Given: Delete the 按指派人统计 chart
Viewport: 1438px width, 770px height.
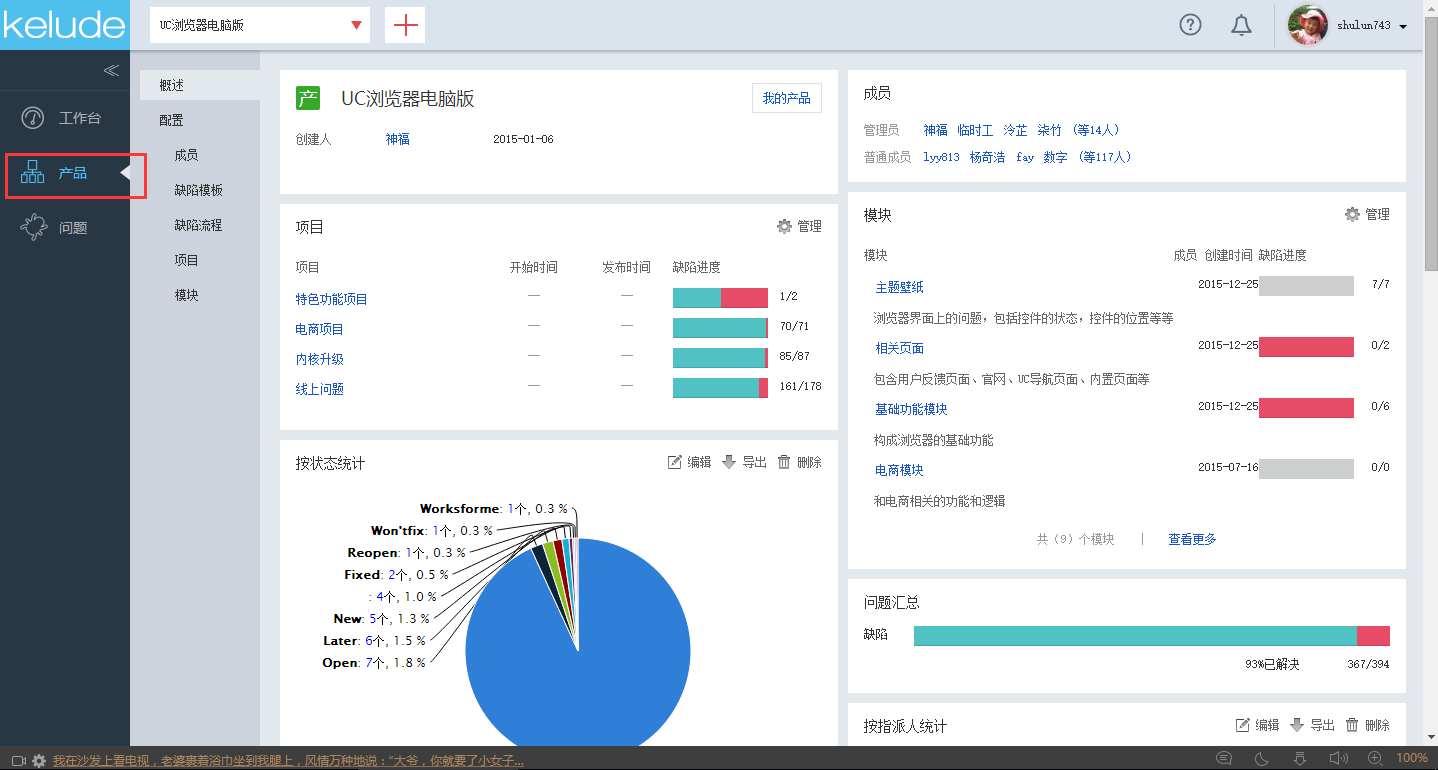Looking at the screenshot, I should click(1367, 725).
